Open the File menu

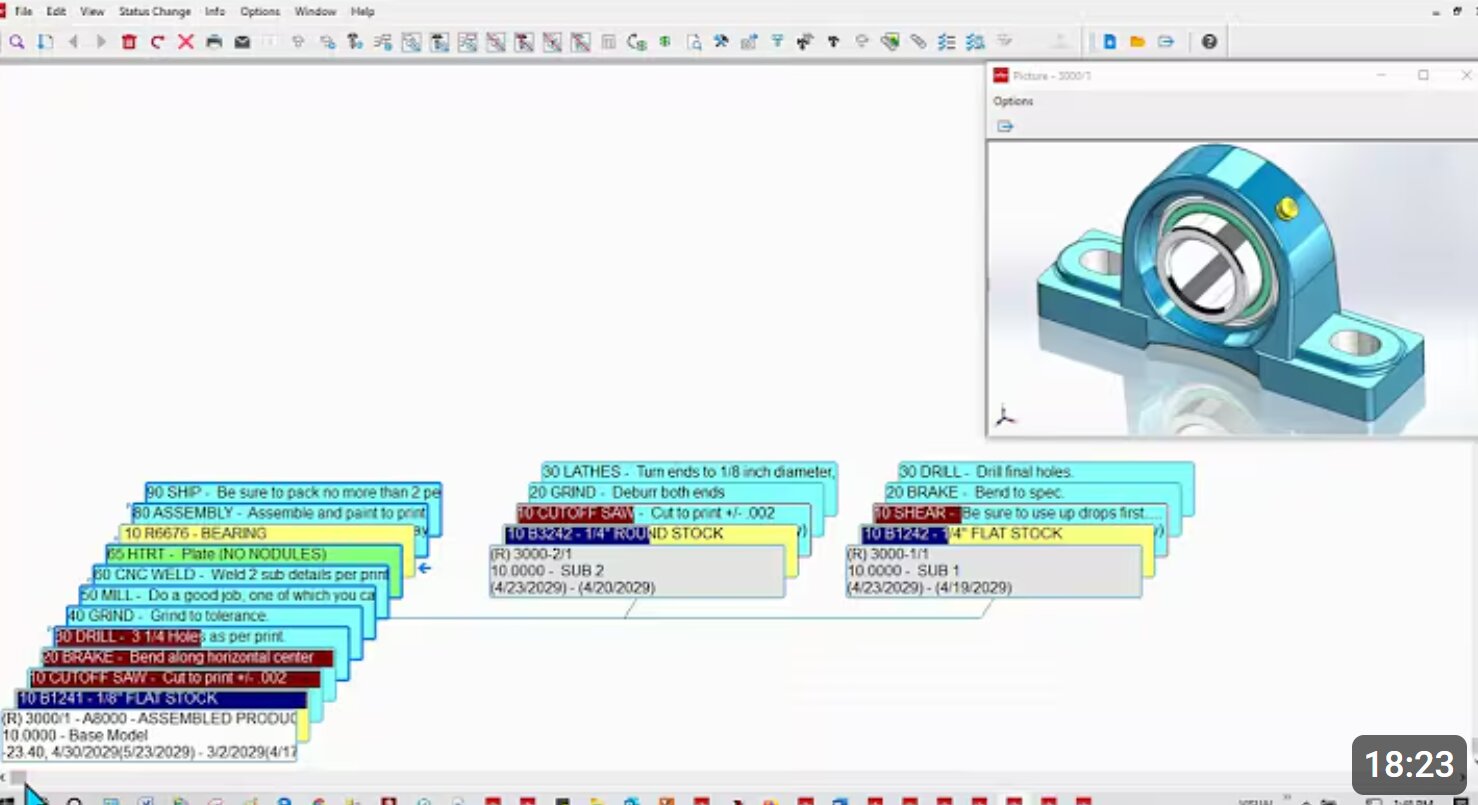click(x=24, y=12)
